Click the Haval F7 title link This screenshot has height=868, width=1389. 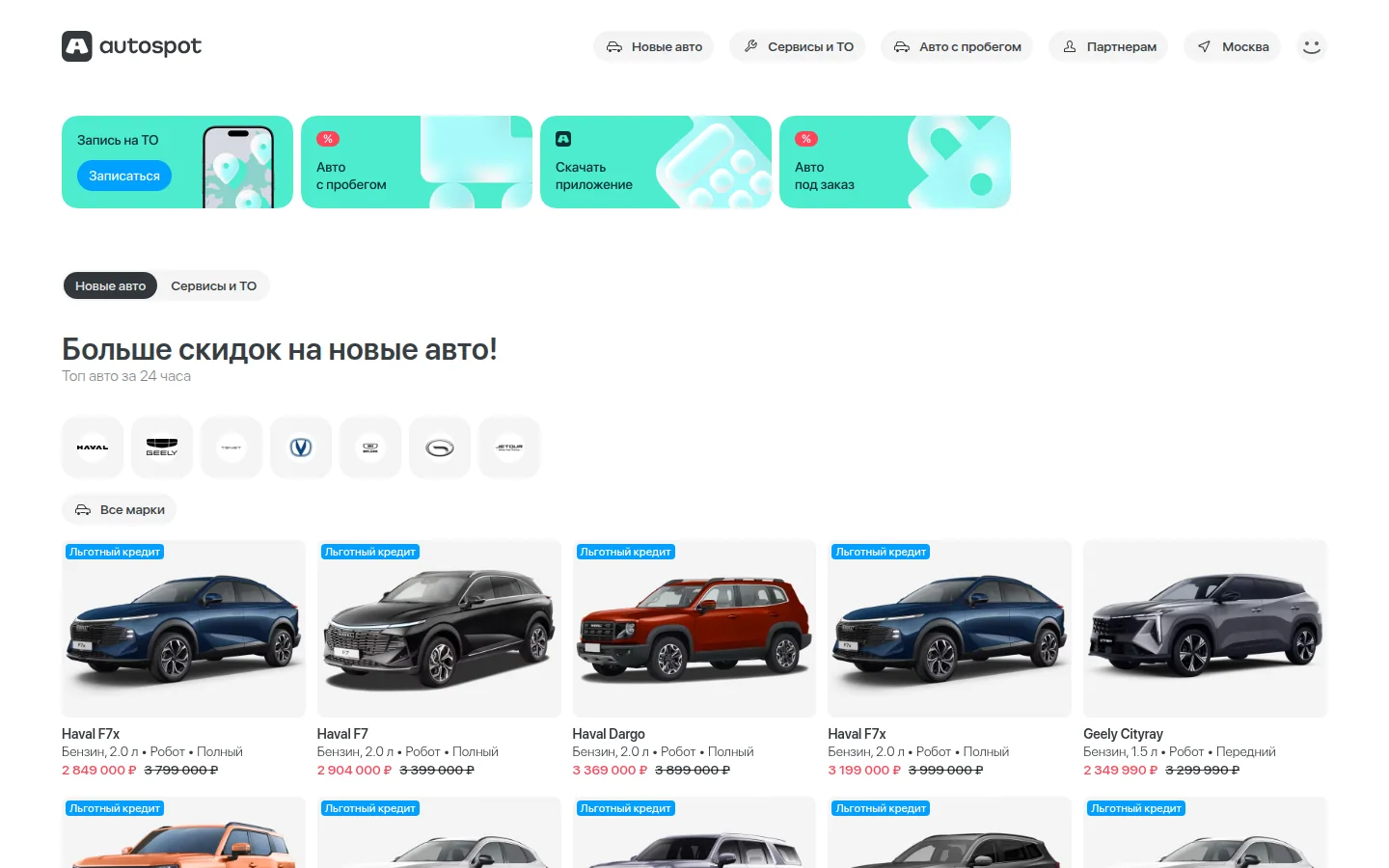point(342,734)
